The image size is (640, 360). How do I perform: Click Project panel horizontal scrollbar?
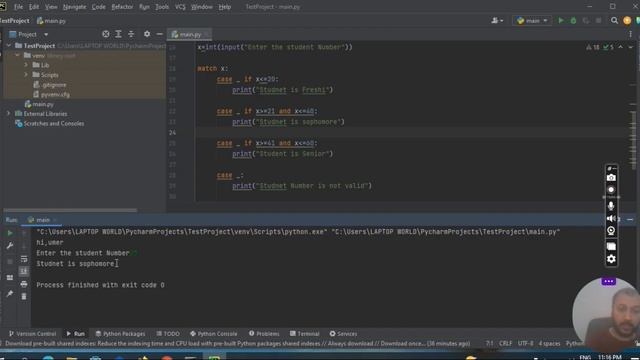(x=70, y=210)
